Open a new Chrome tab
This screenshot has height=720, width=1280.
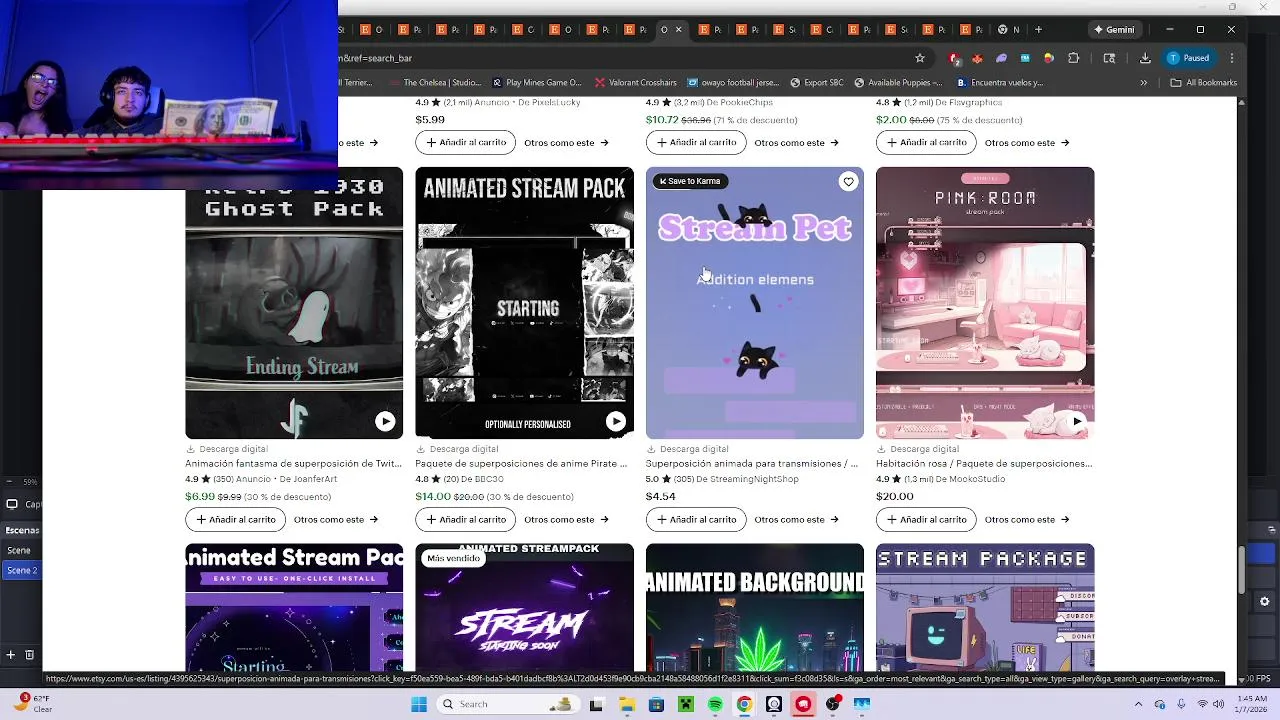coord(1038,30)
